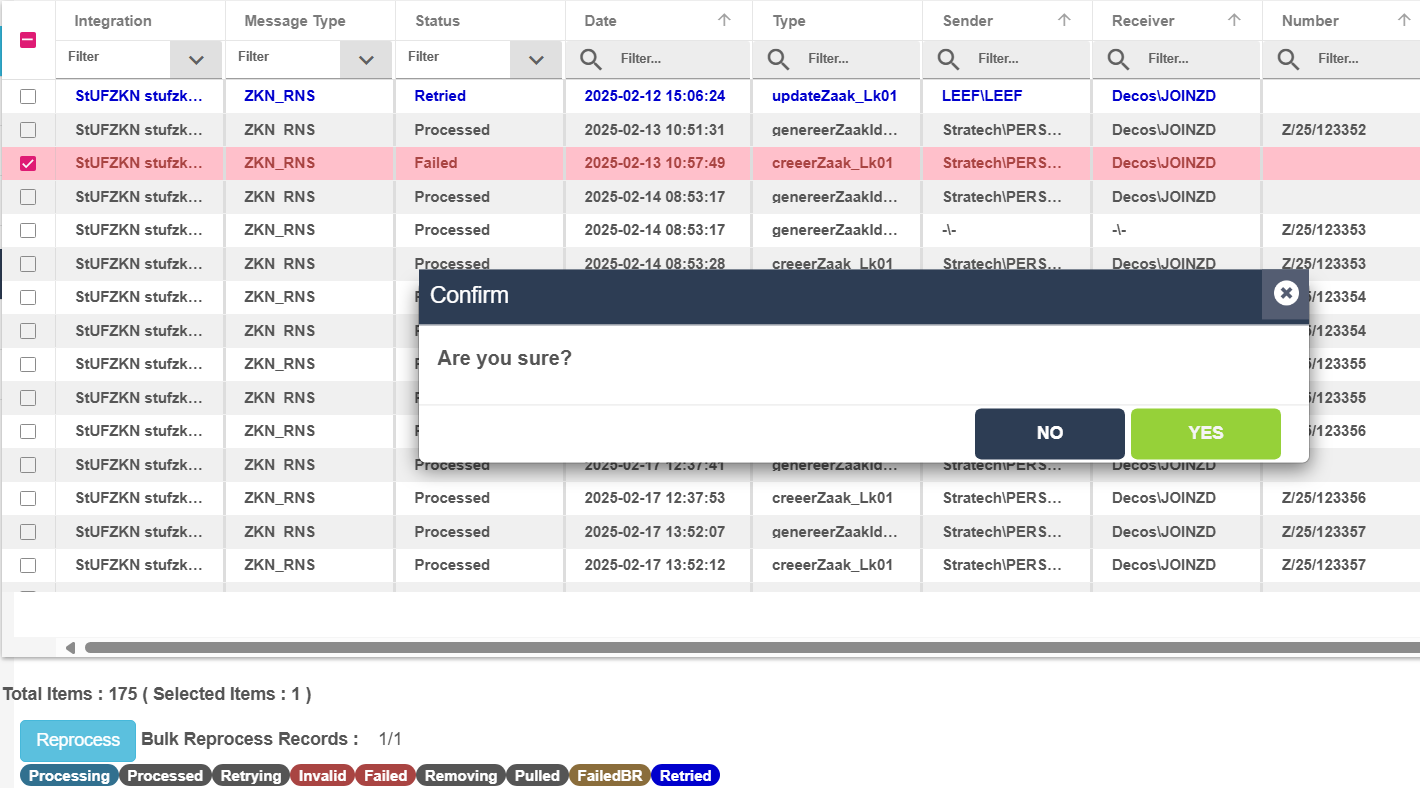
Task: Click the sort arrow in Date column header
Action: tap(725, 20)
